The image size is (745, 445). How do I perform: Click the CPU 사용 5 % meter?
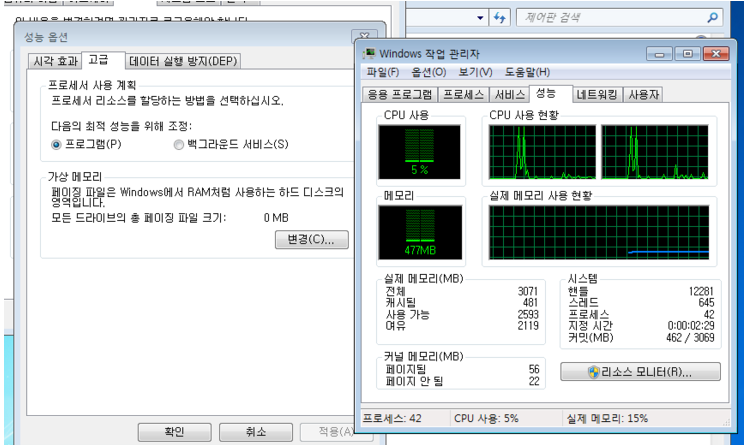(420, 152)
